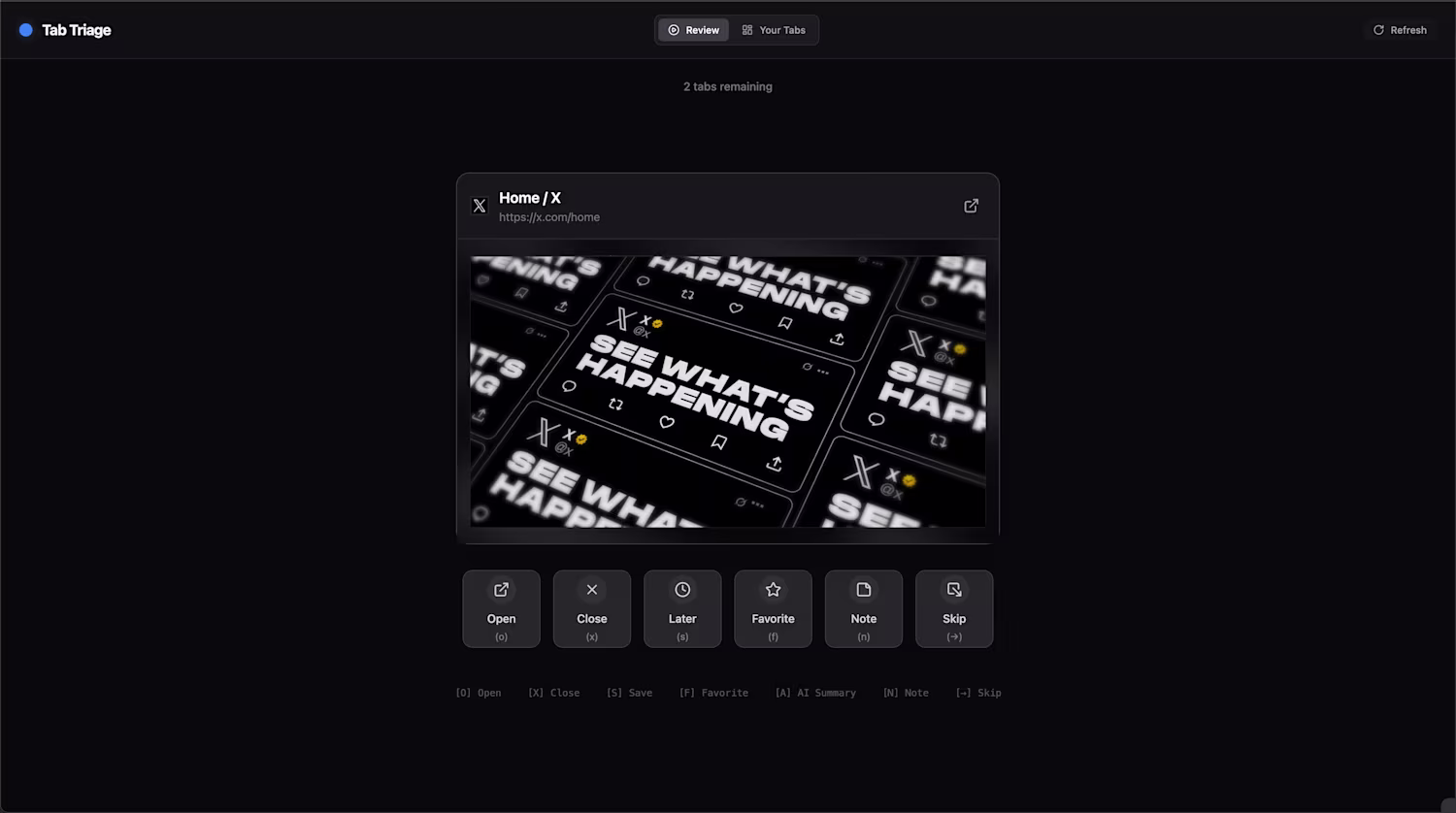Click the "[F] Favorite" shortcut hint text
Viewport: 1456px width, 813px height.
(714, 693)
